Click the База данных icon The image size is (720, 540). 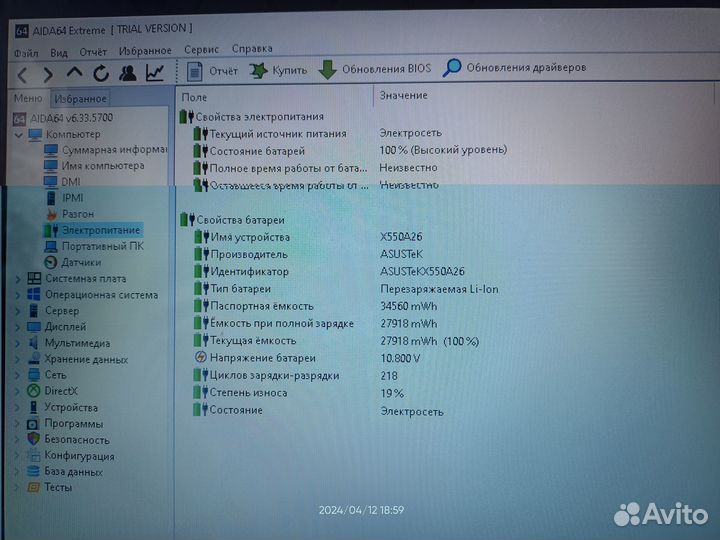pos(33,471)
